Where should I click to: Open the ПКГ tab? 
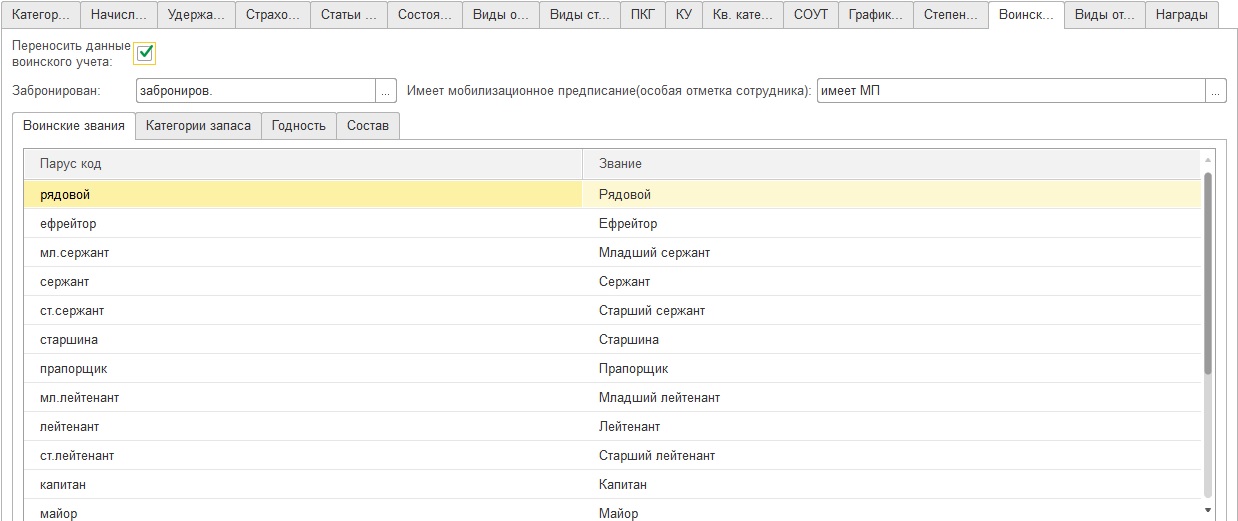(643, 15)
